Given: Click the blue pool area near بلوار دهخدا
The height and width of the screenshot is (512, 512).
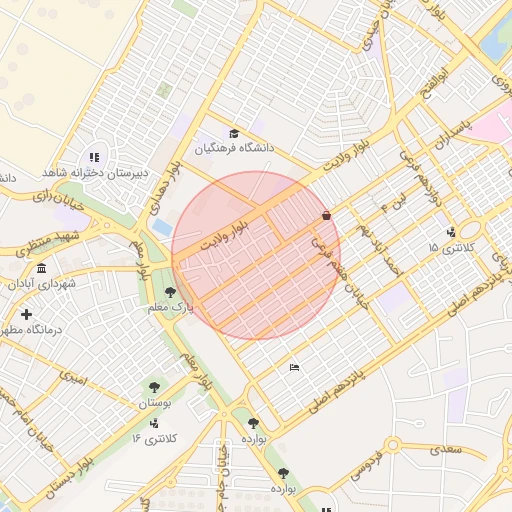Looking at the screenshot, I should pyautogui.click(x=163, y=227).
